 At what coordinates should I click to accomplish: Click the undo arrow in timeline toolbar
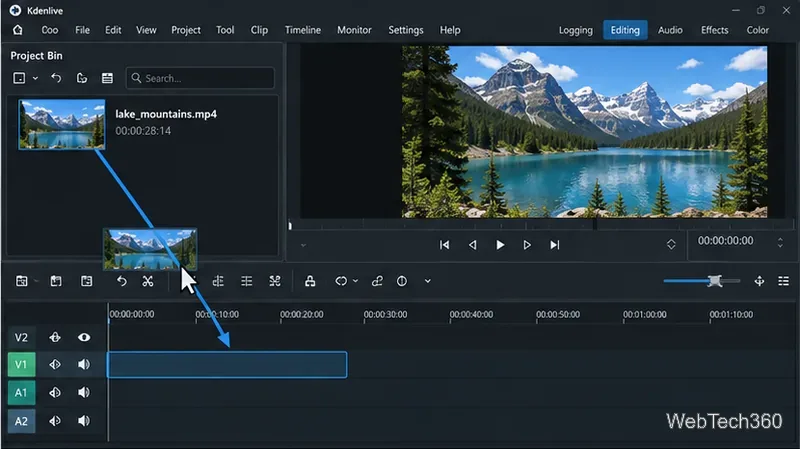tap(121, 281)
